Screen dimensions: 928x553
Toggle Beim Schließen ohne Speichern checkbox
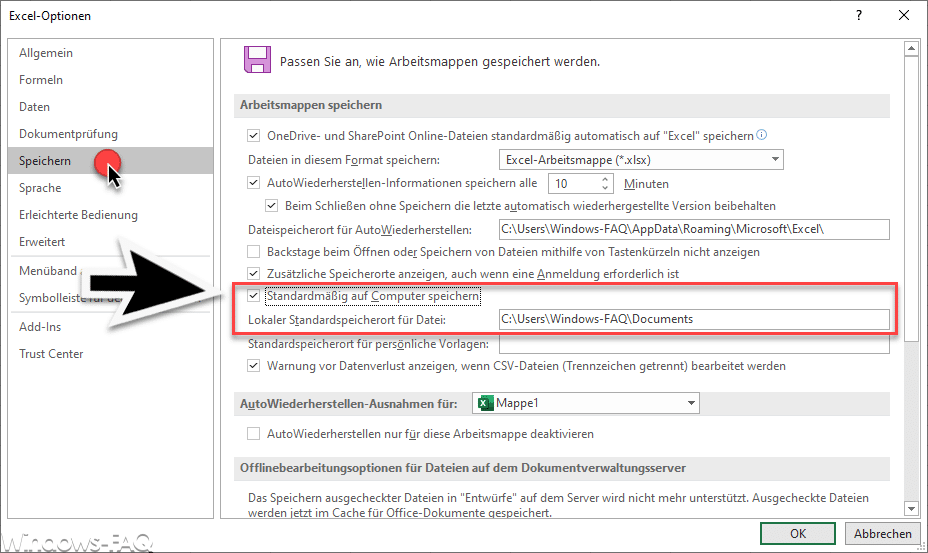click(272, 206)
